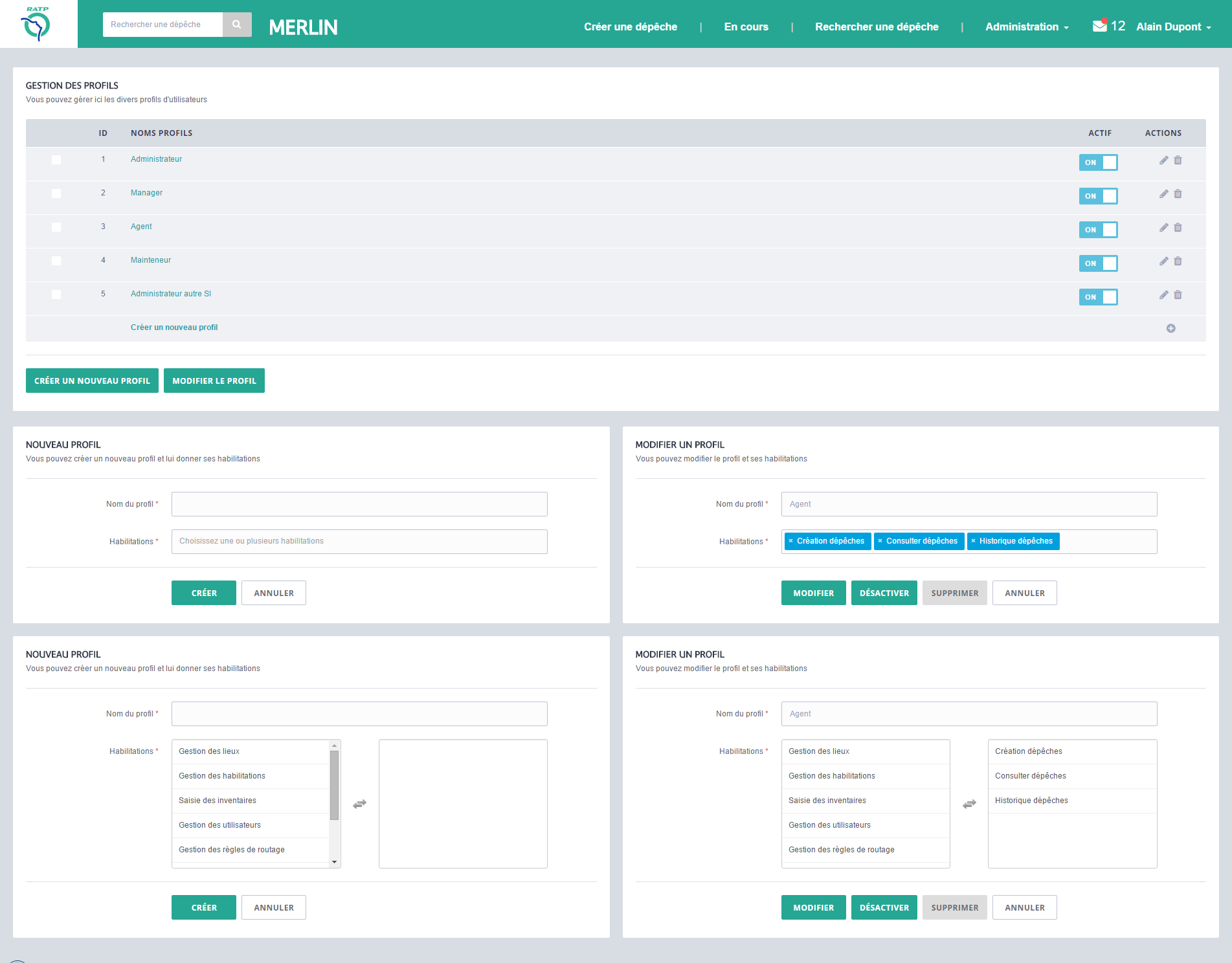Open the Alain Dupont user menu
The image size is (1232, 963).
click(1173, 27)
